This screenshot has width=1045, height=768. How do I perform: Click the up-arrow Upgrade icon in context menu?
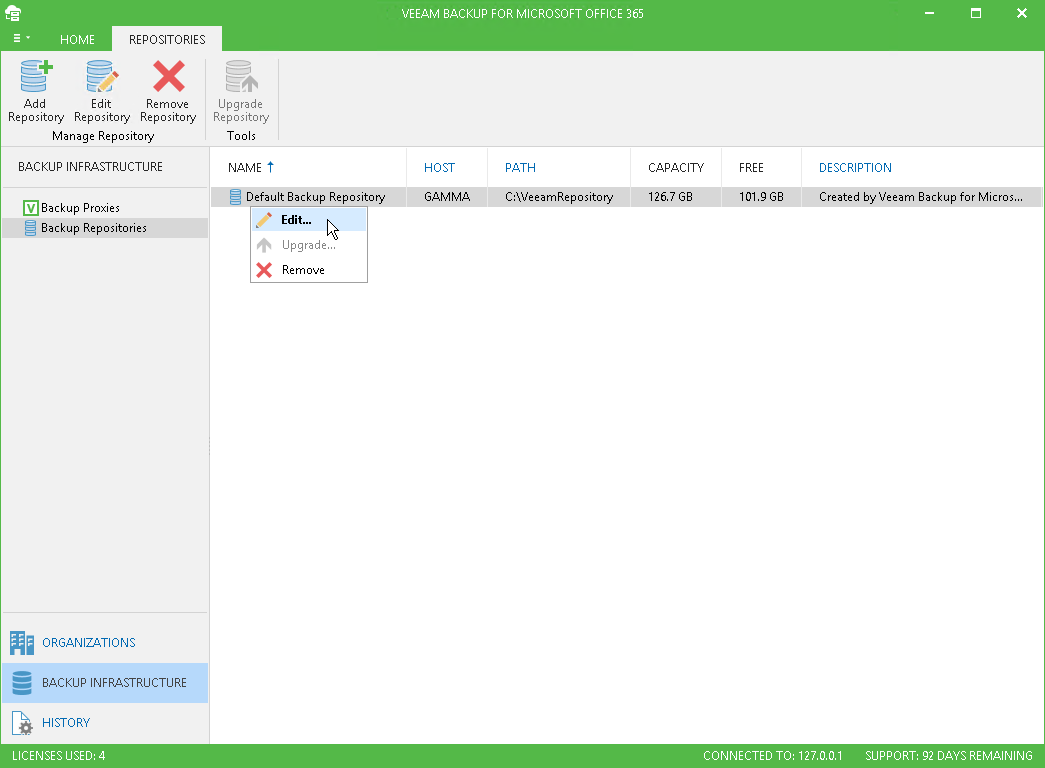coord(264,245)
